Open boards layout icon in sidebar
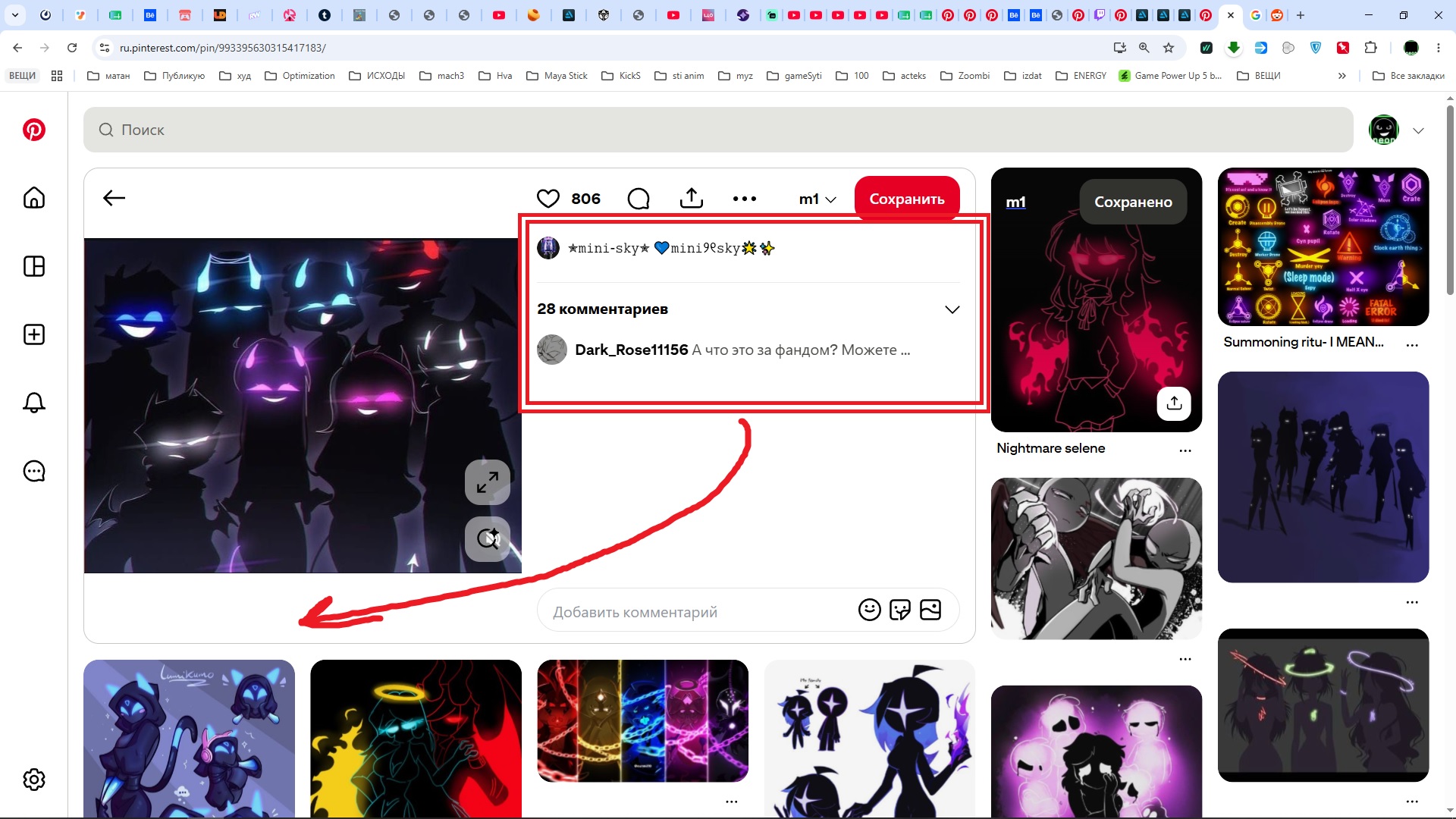1456x819 pixels. coord(34,266)
